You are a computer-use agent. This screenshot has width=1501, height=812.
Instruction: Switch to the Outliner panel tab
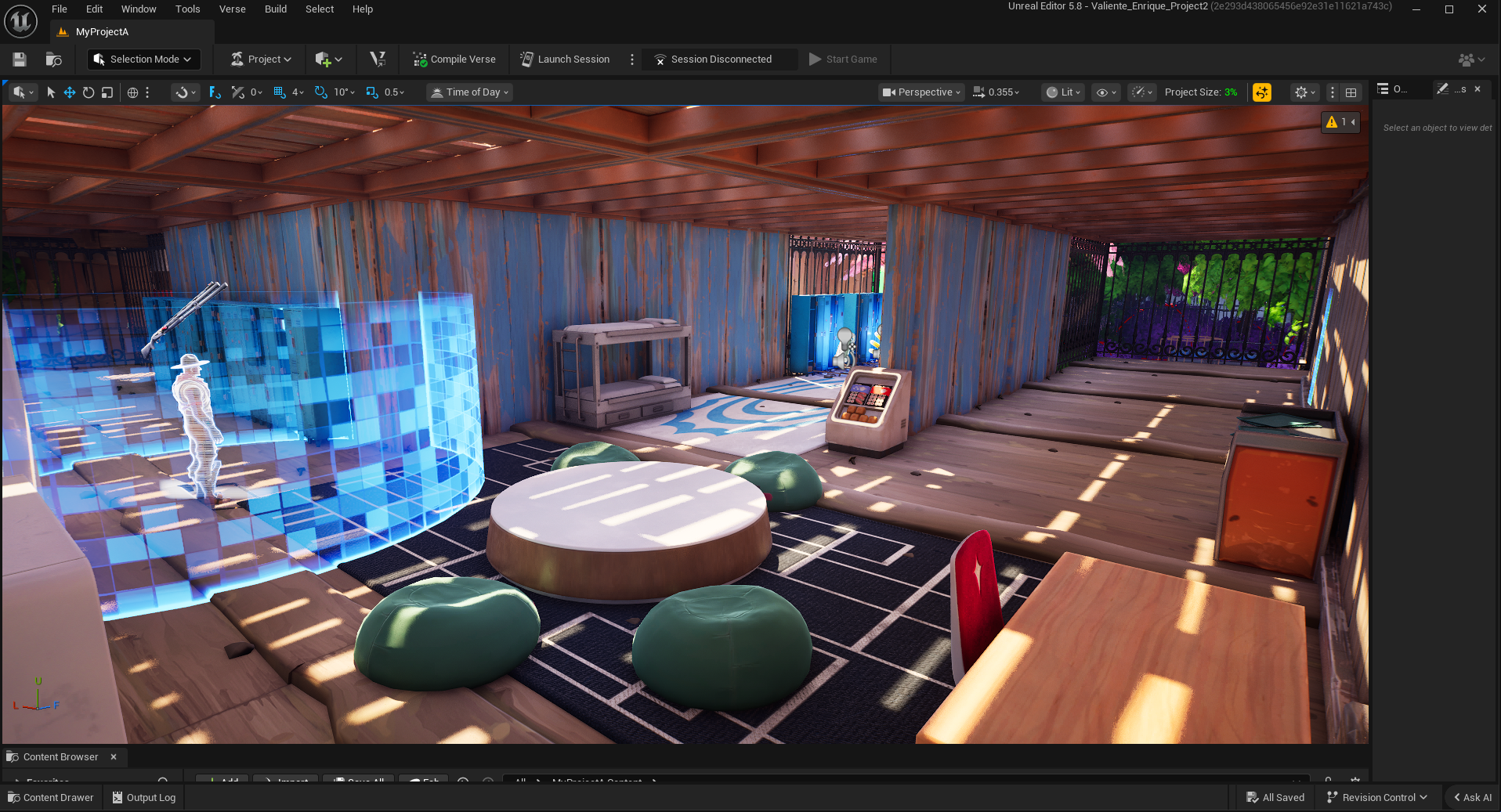(x=1393, y=89)
